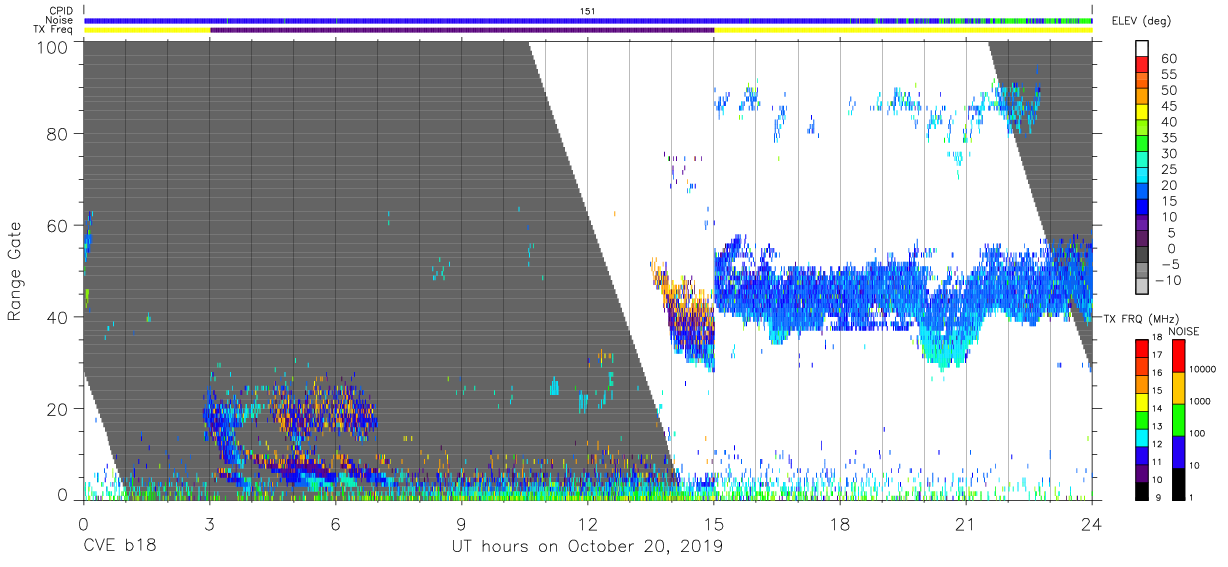
Task: Click the green segment of the NOISE bar
Action: click(1178, 420)
